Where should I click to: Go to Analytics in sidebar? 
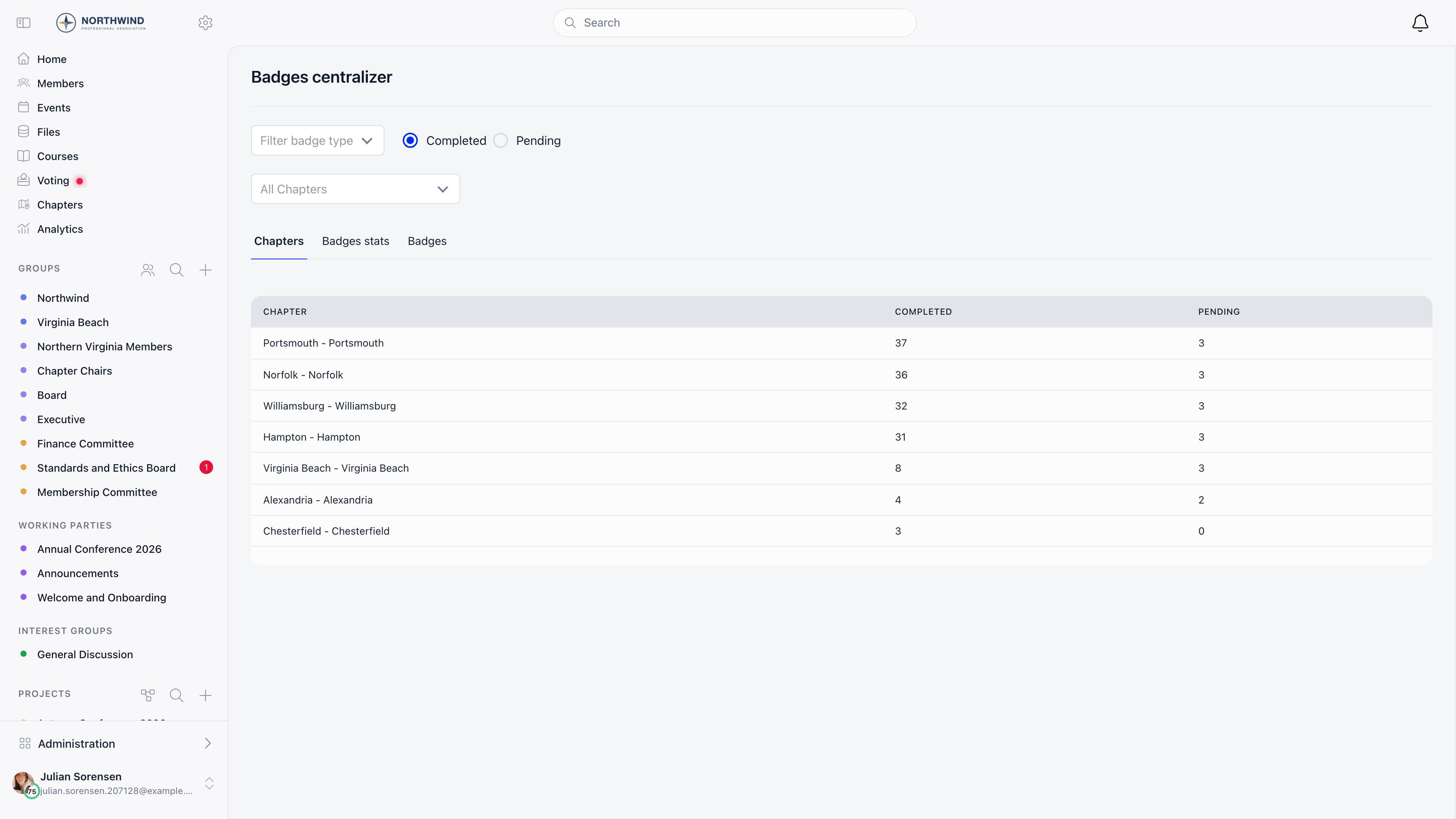tap(60, 229)
